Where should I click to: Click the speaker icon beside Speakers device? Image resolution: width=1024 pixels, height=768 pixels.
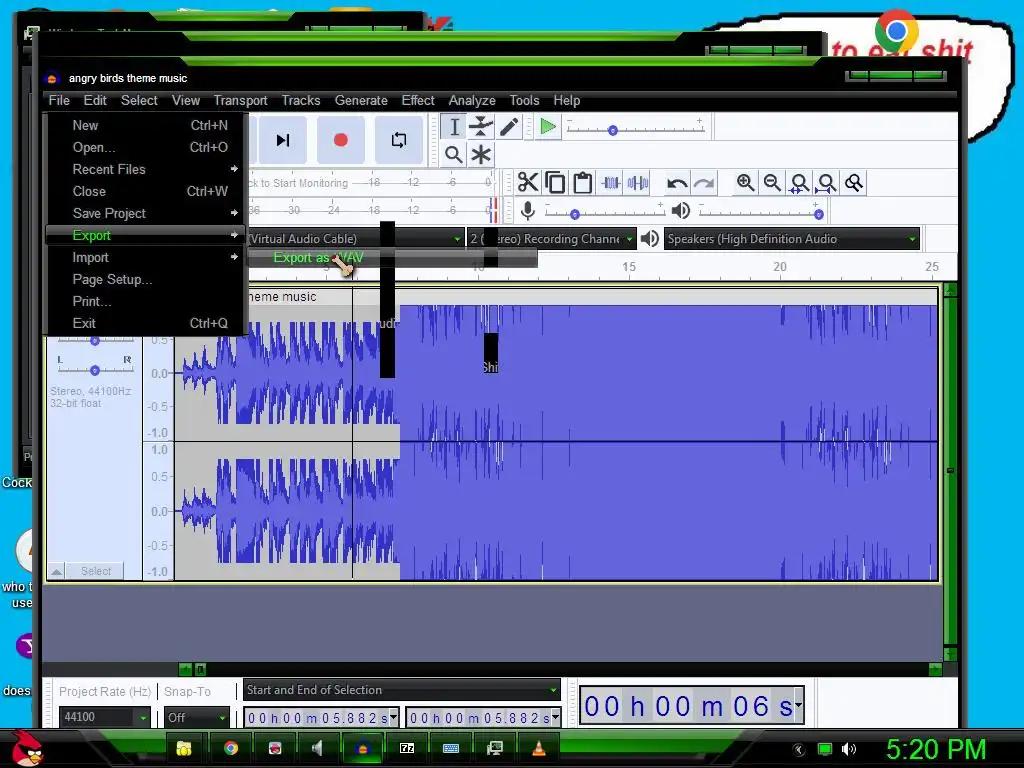(x=649, y=238)
